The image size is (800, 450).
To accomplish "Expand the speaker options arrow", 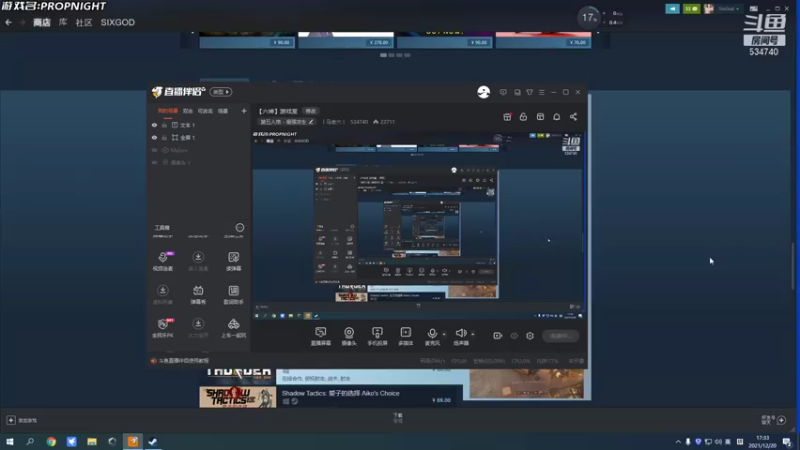I will 473,334.
